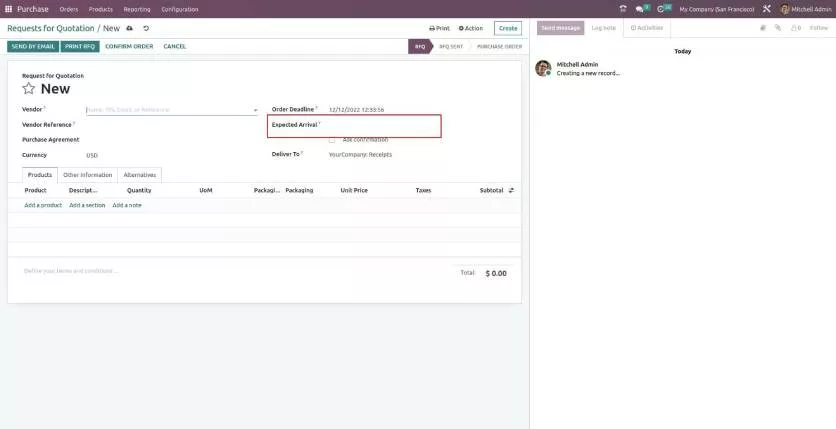Click Mitchell Admin message avatar in chatter
This screenshot has width=836, height=429.
click(x=543, y=68)
